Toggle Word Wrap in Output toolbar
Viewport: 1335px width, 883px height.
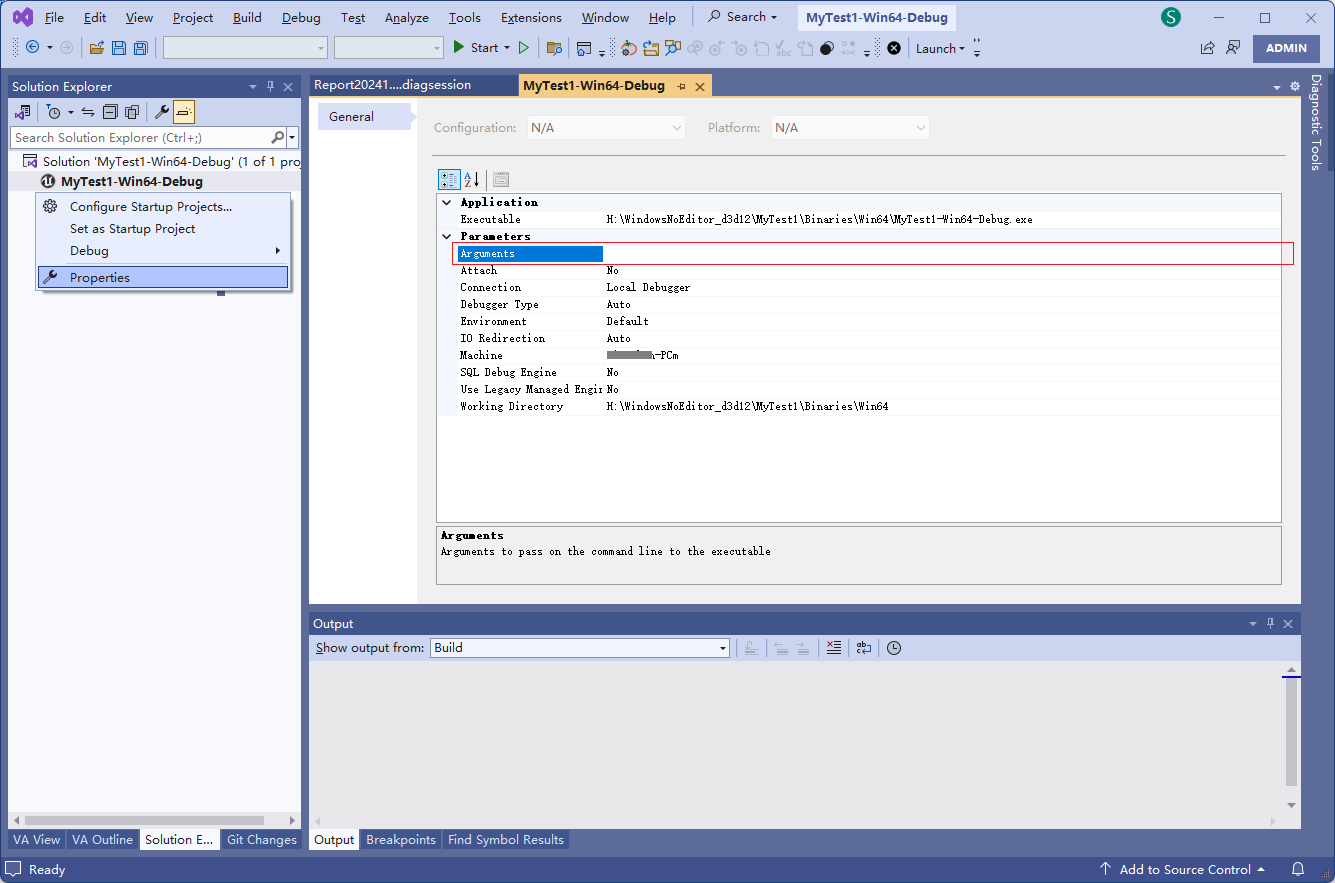(864, 648)
